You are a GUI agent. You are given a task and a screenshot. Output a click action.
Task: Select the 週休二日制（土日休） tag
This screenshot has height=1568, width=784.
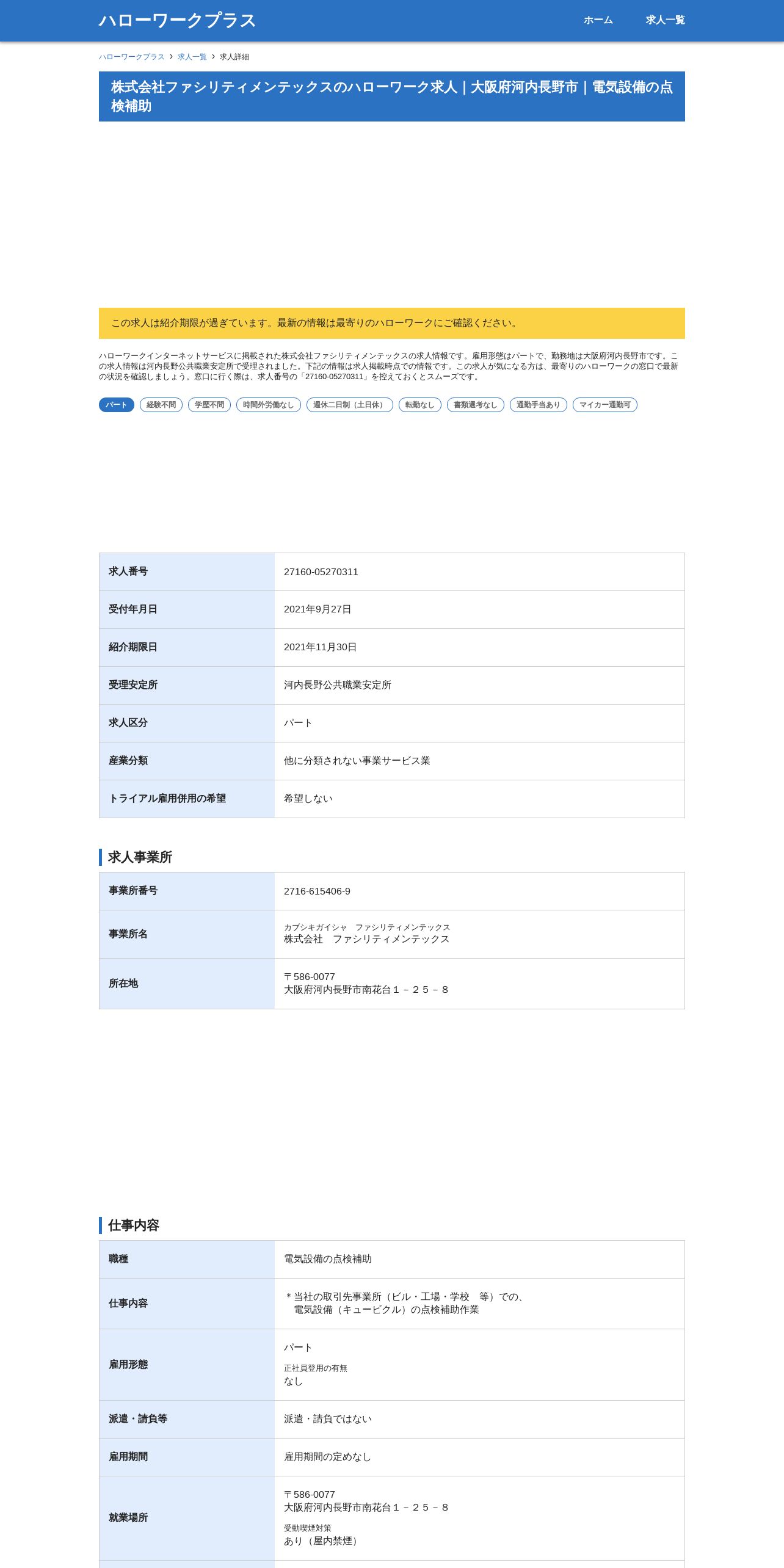350,405
